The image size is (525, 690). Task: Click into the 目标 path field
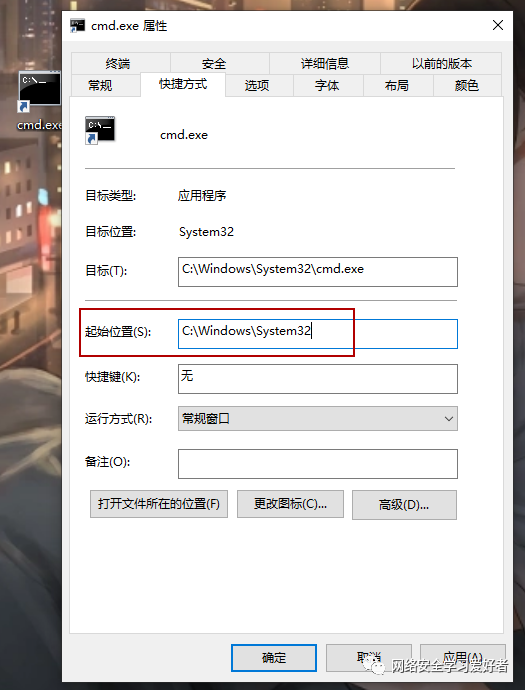[x=318, y=272]
